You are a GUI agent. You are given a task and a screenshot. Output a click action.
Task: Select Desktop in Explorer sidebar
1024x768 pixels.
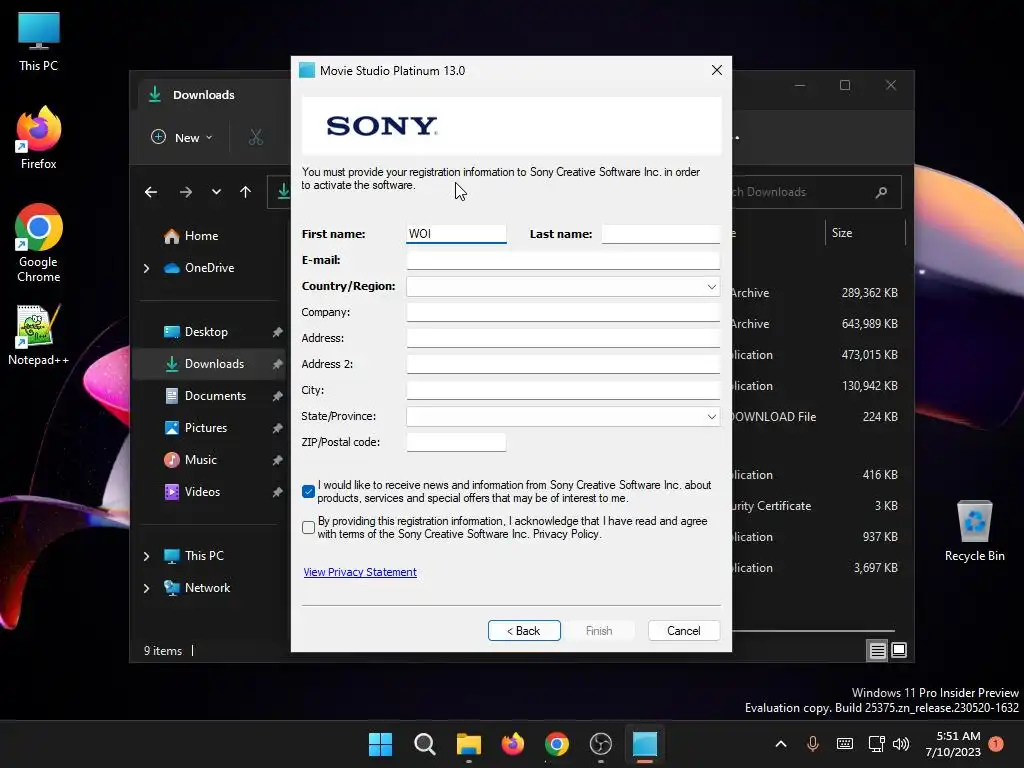[x=206, y=332]
